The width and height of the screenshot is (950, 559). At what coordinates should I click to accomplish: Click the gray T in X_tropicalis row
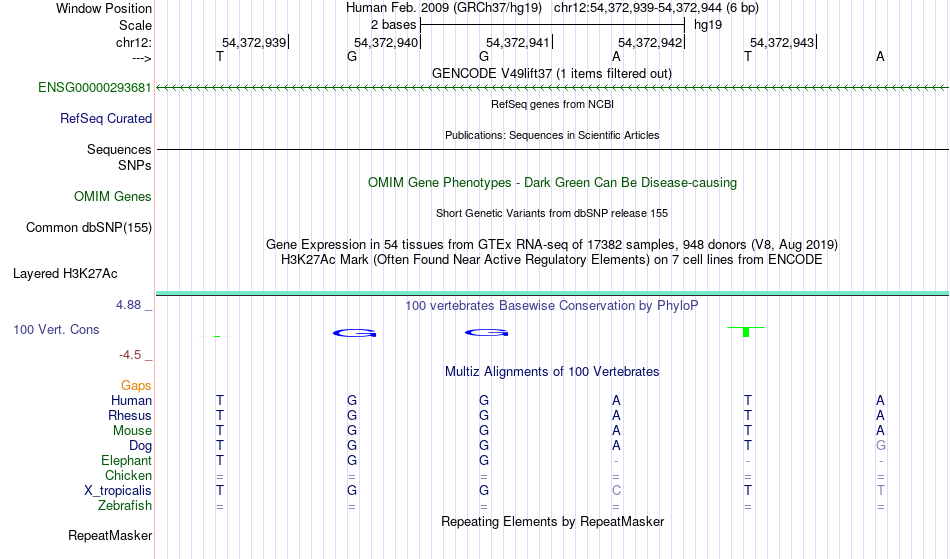880,491
